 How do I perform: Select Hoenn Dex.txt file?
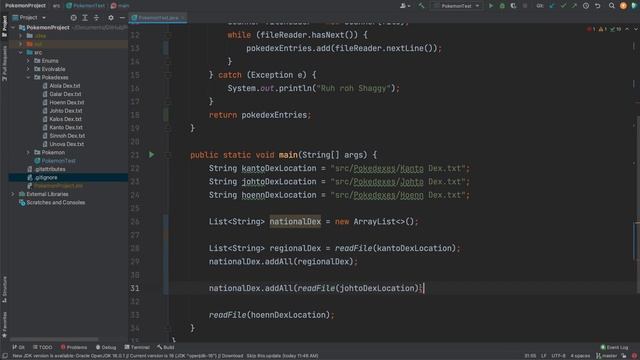tap(63, 102)
